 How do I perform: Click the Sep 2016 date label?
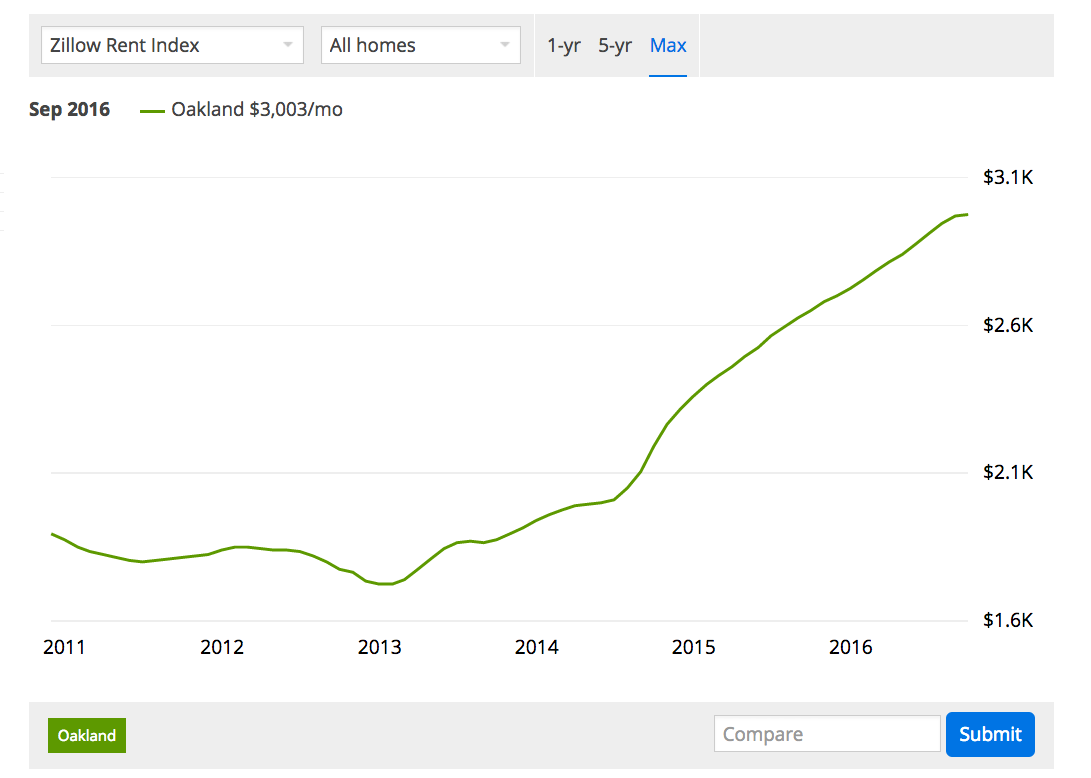tap(69, 109)
